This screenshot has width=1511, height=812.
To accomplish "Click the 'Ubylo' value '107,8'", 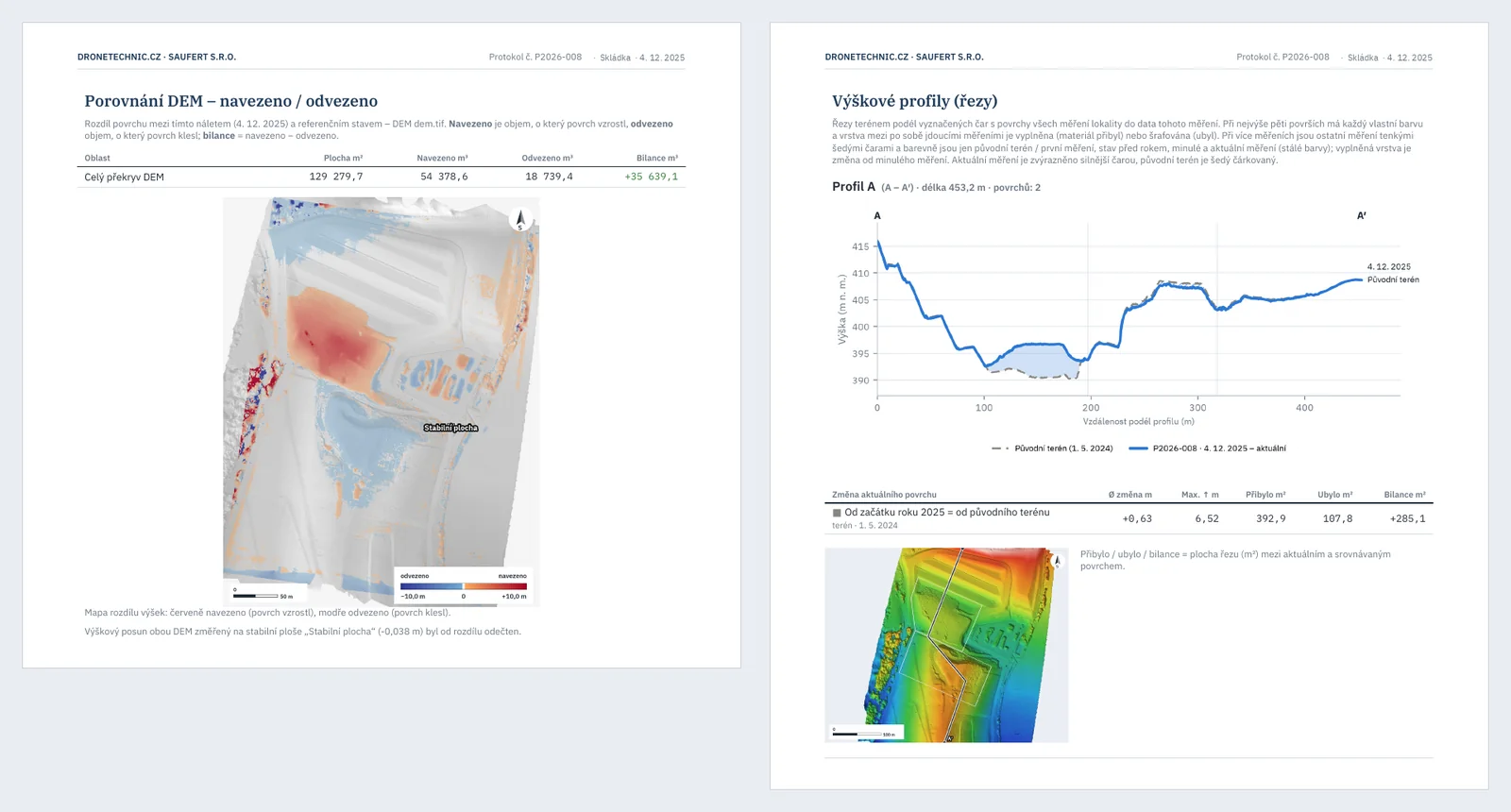I will 1337,518.
